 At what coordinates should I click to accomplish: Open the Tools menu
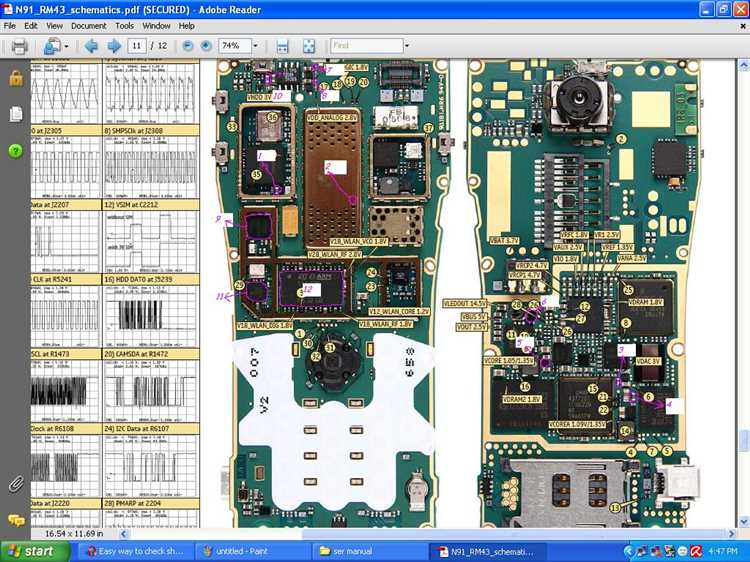coord(124,26)
